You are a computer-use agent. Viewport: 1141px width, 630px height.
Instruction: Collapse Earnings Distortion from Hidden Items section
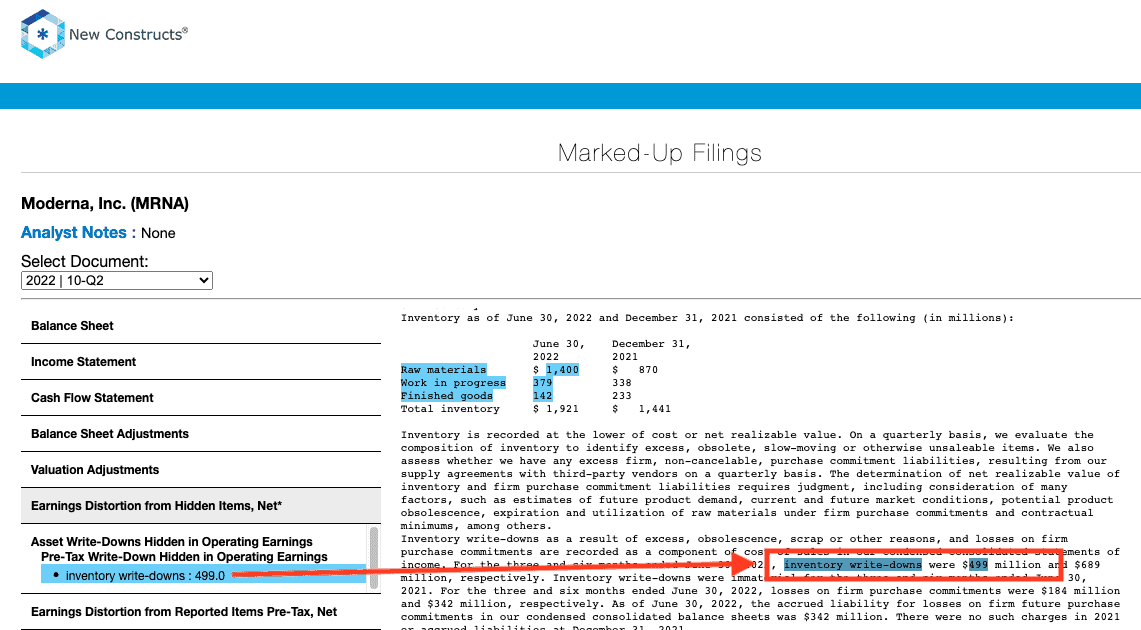click(201, 506)
